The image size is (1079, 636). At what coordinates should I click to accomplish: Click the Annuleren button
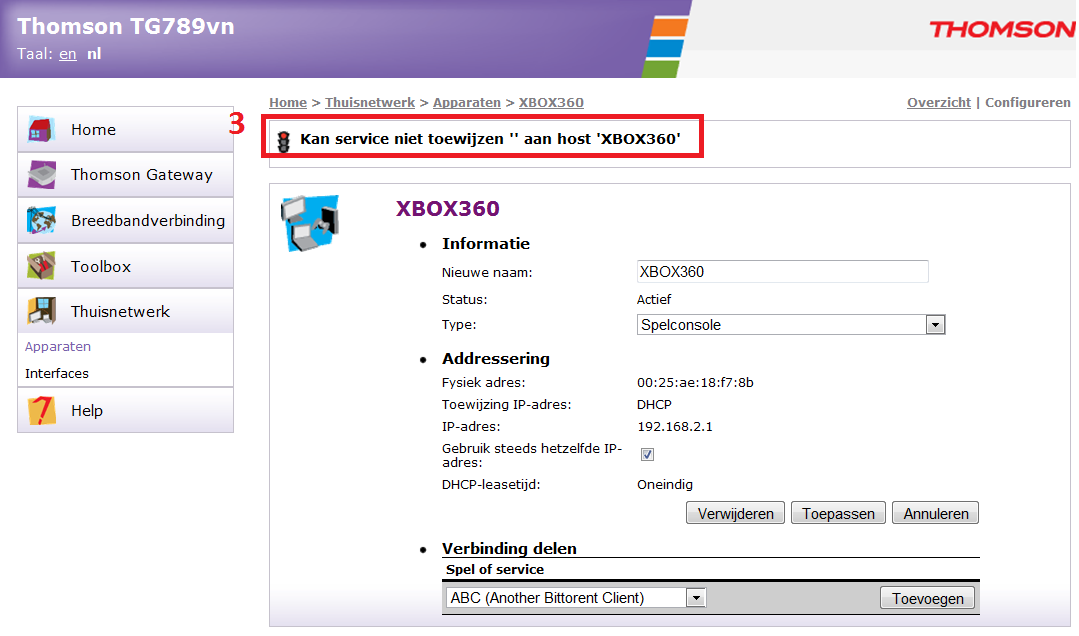click(x=935, y=513)
